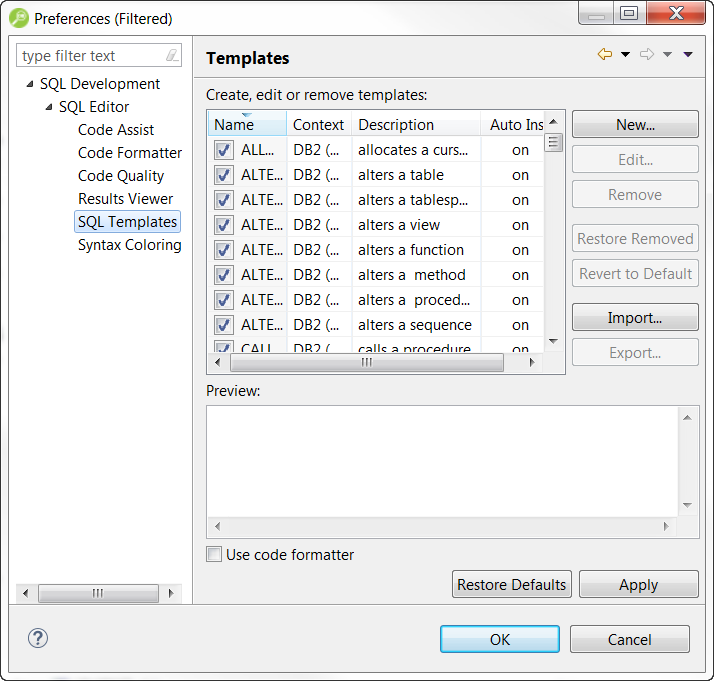Uncheck the ALLOCATE template checkbox

tap(223, 150)
